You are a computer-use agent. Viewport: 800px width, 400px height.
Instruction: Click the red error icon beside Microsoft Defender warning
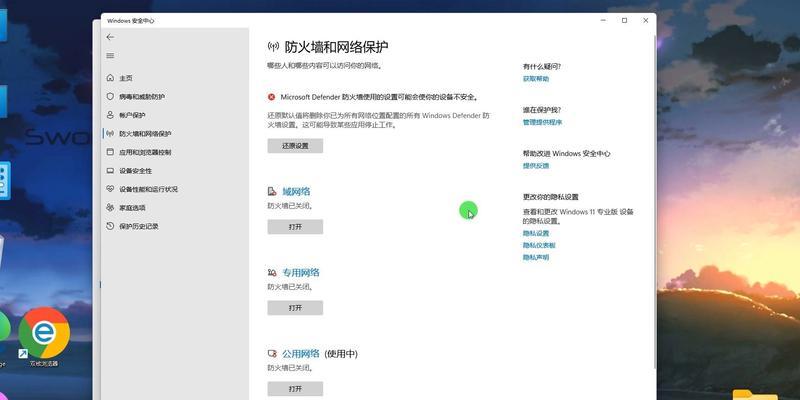pos(271,97)
